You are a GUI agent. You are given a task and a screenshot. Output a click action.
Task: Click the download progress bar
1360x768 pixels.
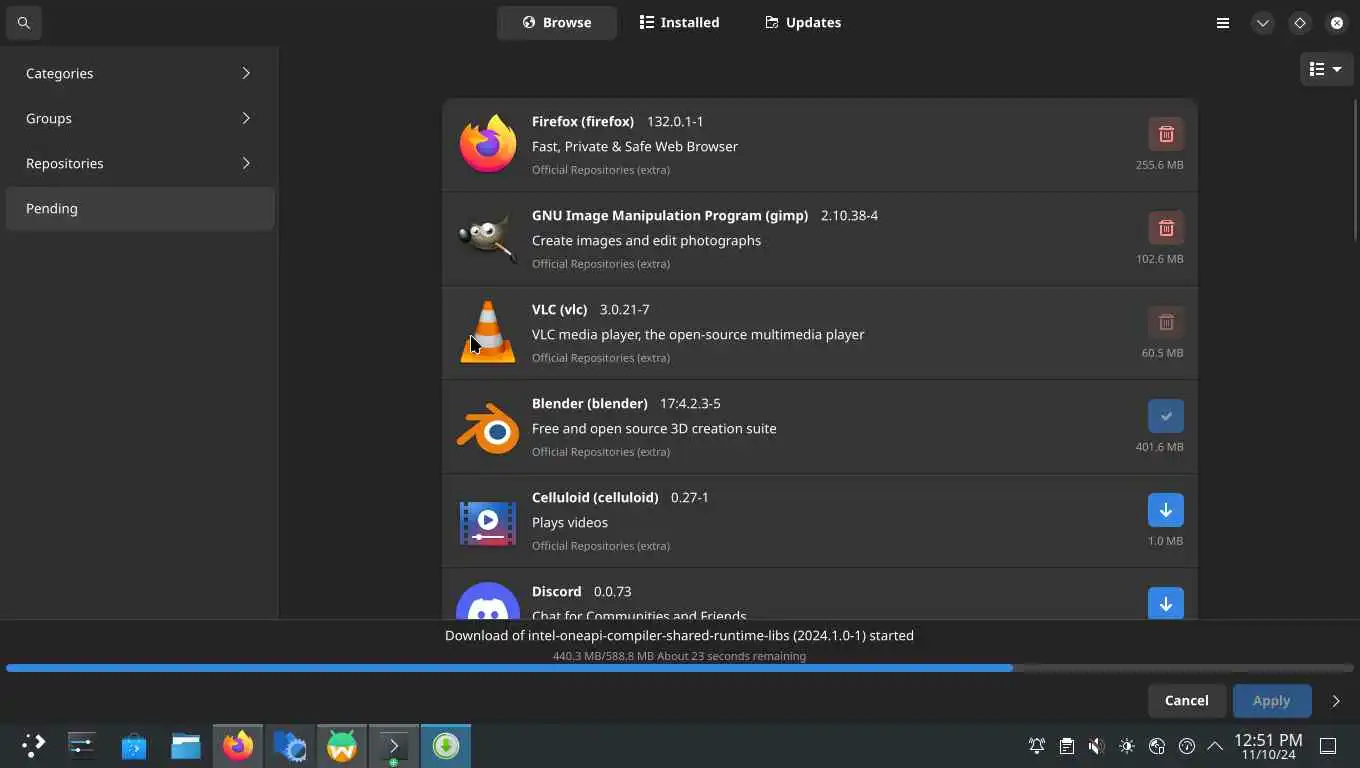tap(680, 668)
